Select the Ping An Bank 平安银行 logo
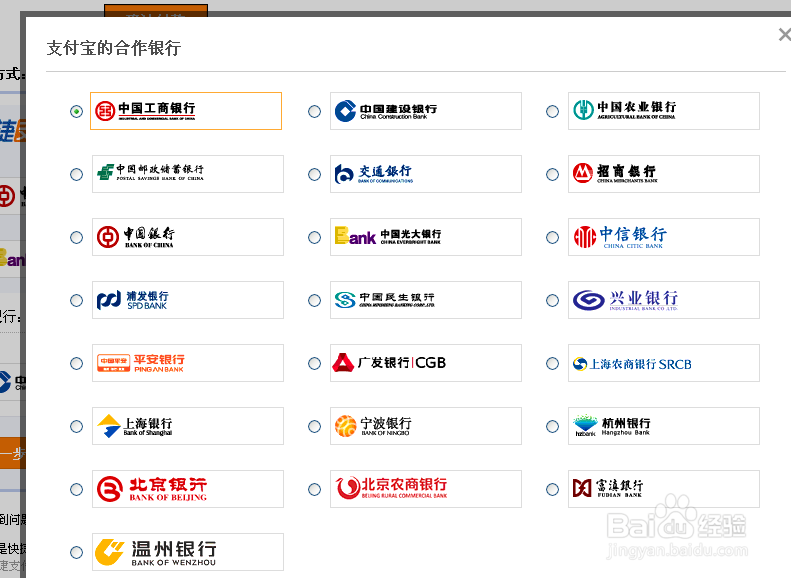The image size is (791, 578). (188, 363)
